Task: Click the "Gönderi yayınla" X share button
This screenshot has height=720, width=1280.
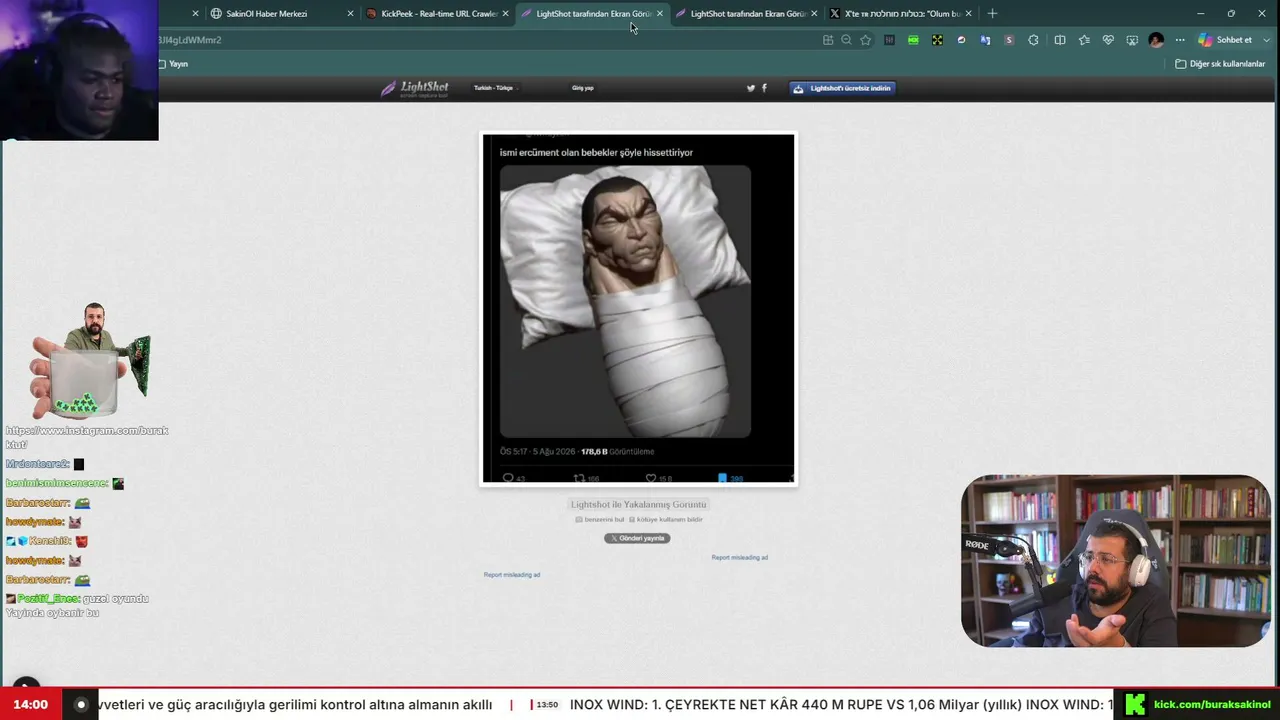Action: coord(637,538)
